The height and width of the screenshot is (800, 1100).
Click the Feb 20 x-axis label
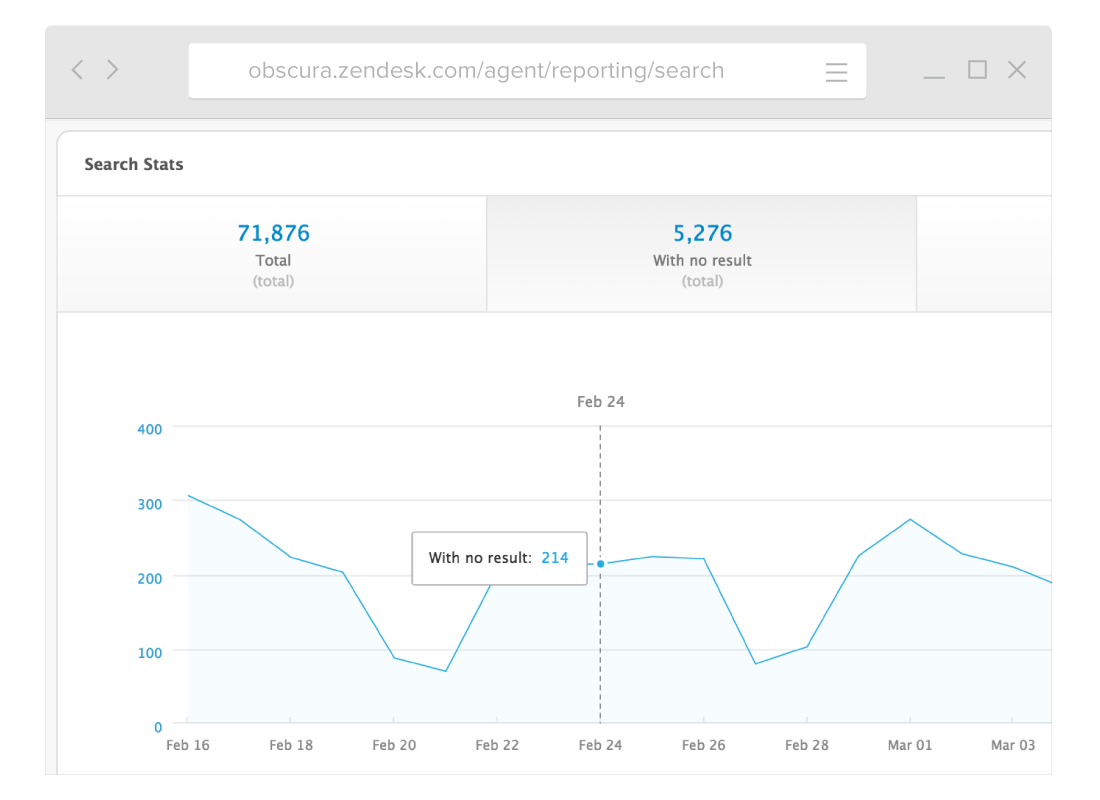coord(394,745)
